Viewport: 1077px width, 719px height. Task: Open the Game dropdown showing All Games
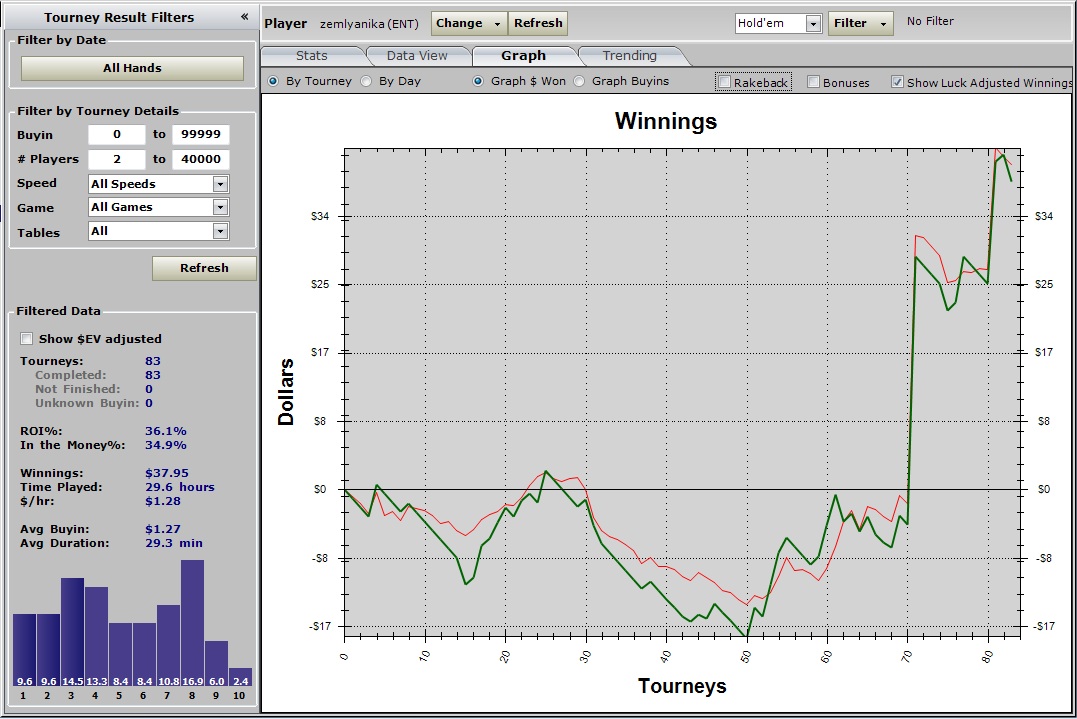coord(220,207)
